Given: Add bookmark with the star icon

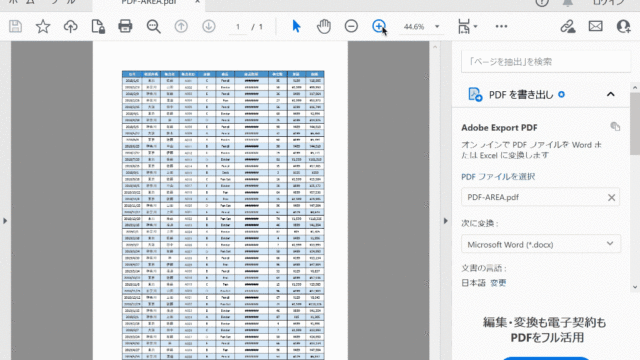Looking at the screenshot, I should 43,27.
